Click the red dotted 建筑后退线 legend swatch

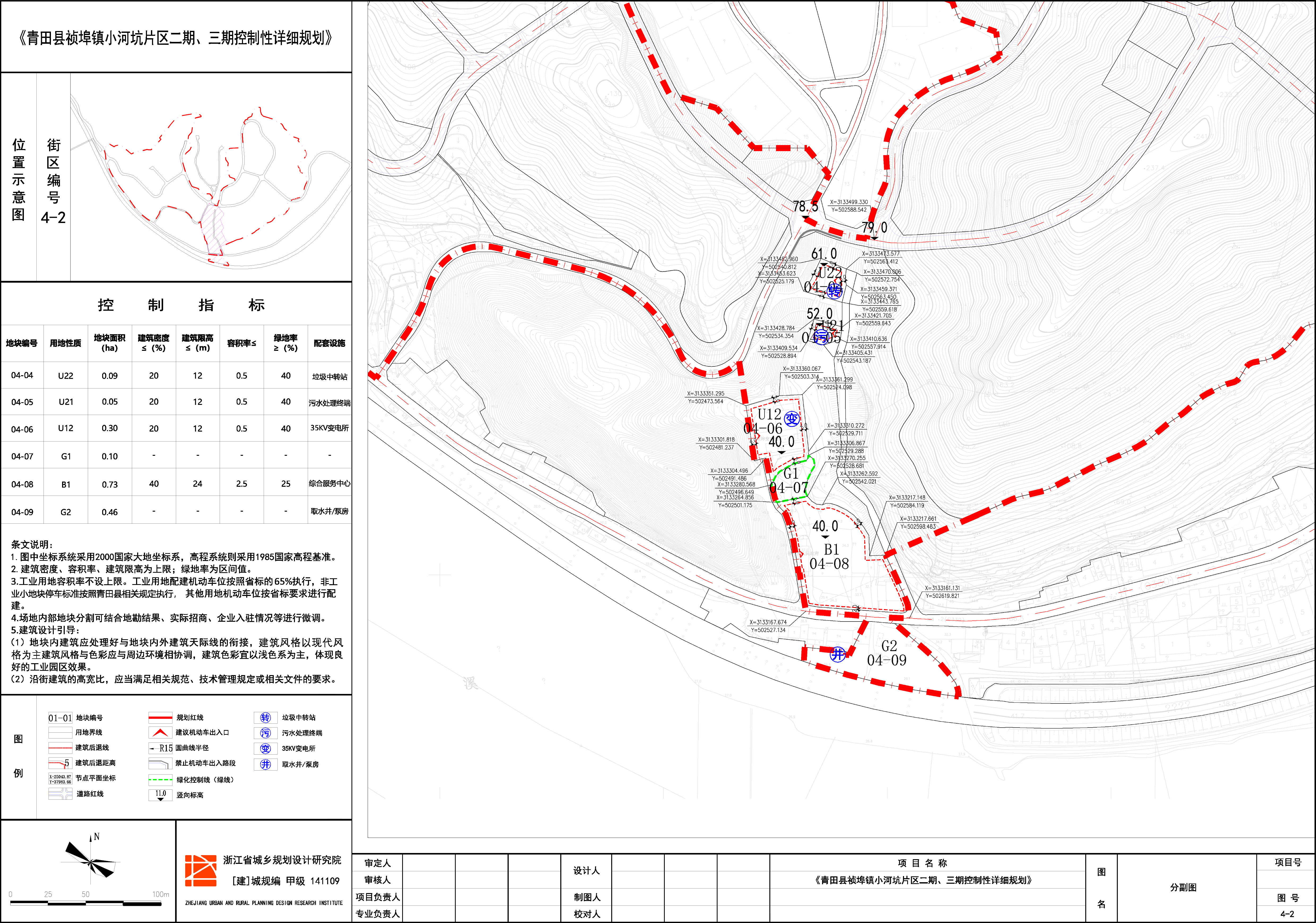coord(60,748)
